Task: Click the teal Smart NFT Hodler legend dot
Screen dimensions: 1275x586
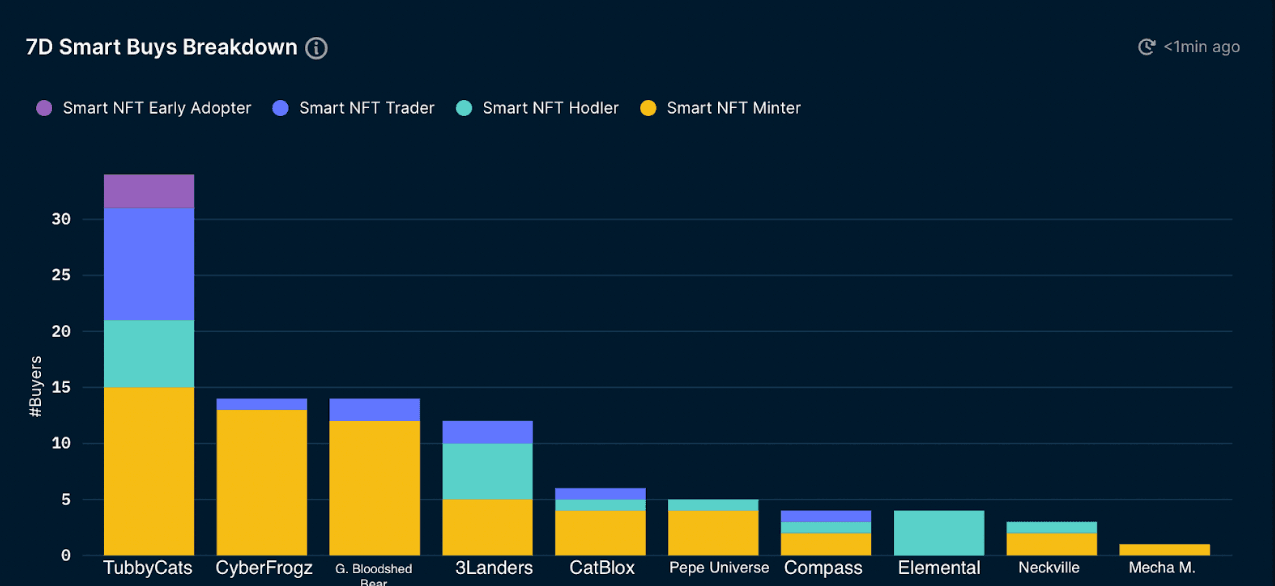Action: 464,107
